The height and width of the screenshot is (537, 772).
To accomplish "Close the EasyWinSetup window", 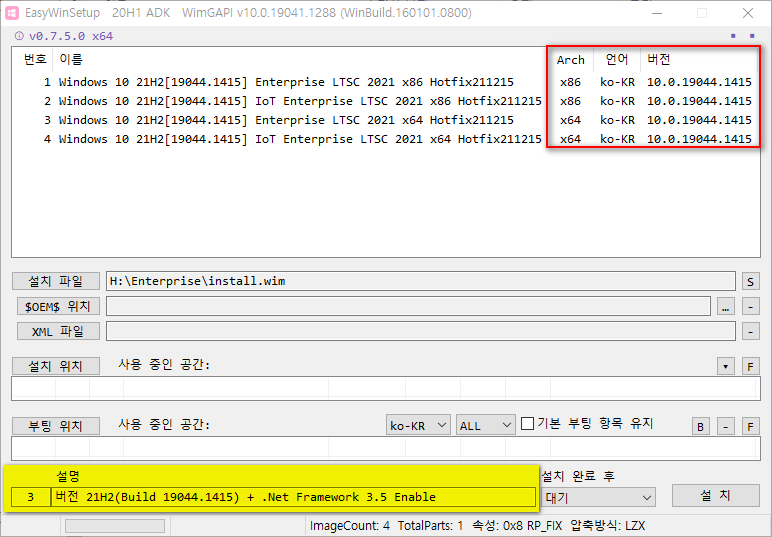I will [x=747, y=13].
